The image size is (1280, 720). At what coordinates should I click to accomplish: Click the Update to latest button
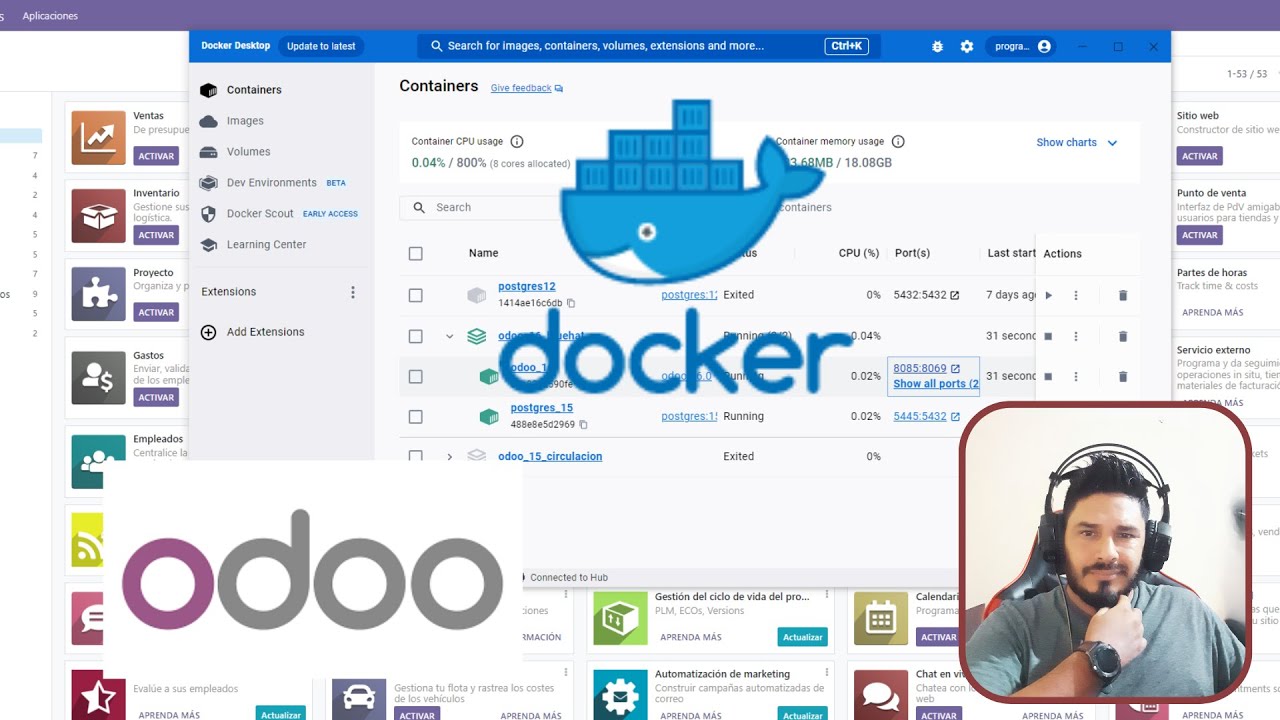(321, 46)
